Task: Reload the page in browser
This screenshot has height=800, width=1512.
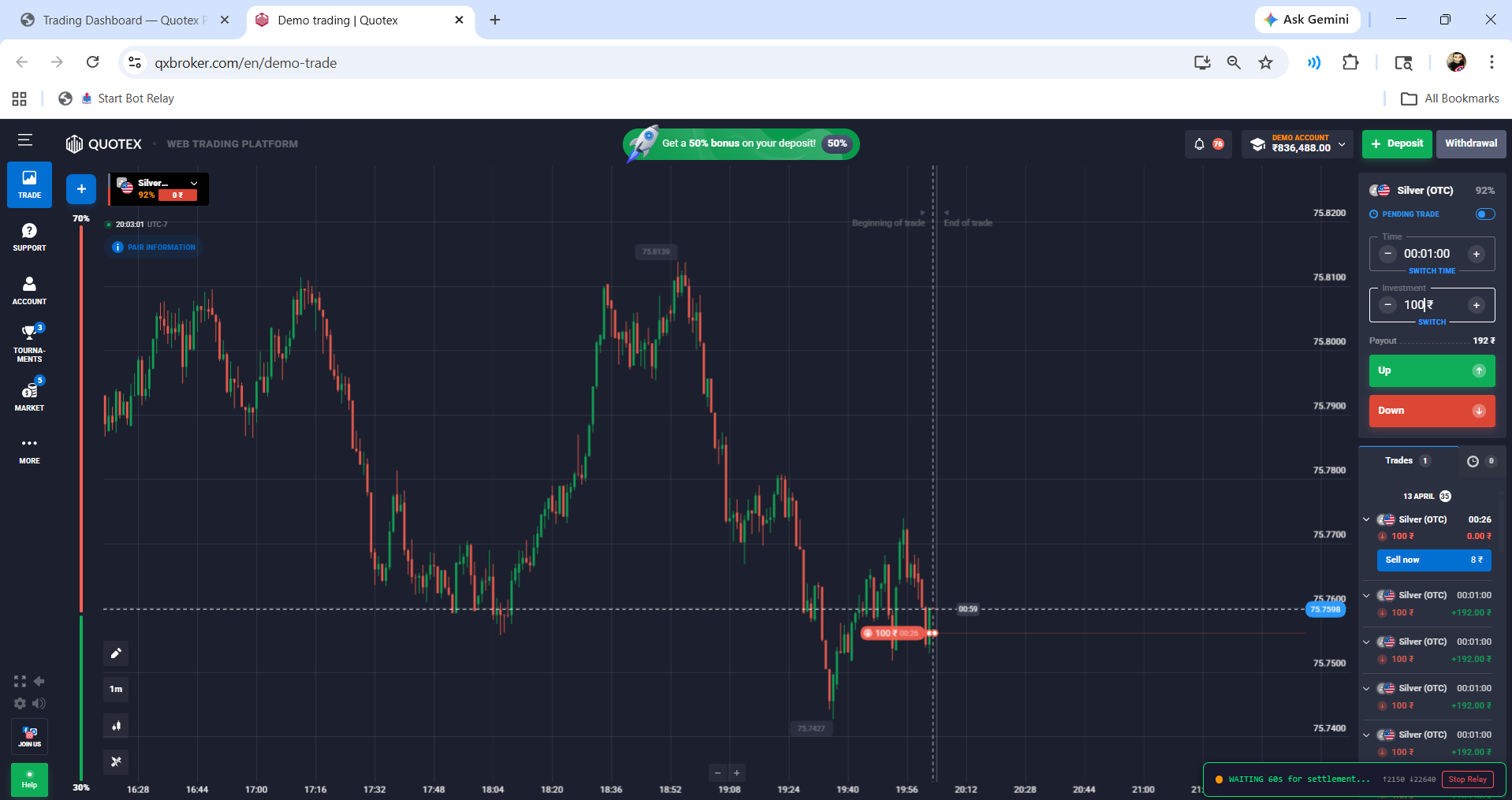Action: pos(92,62)
